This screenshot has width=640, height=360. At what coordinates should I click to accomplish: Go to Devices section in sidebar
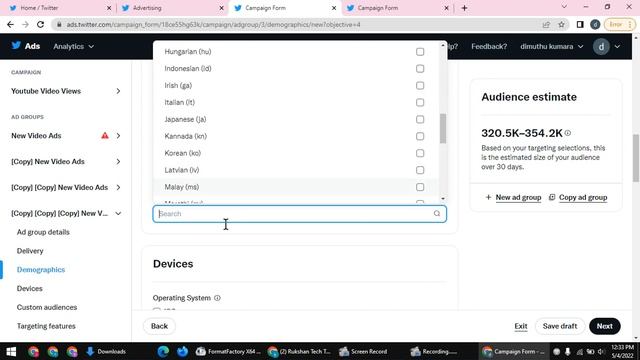click(x=29, y=288)
